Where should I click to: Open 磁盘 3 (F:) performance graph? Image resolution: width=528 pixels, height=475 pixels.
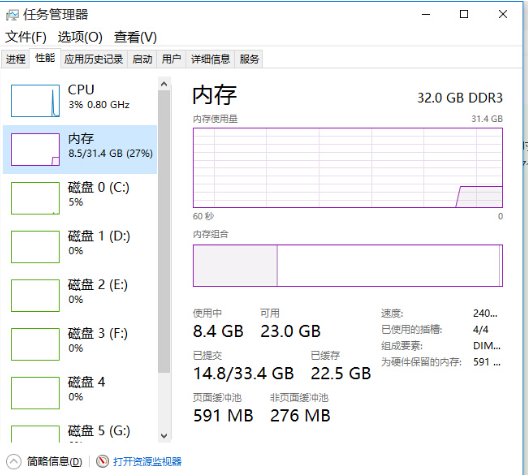pos(35,344)
